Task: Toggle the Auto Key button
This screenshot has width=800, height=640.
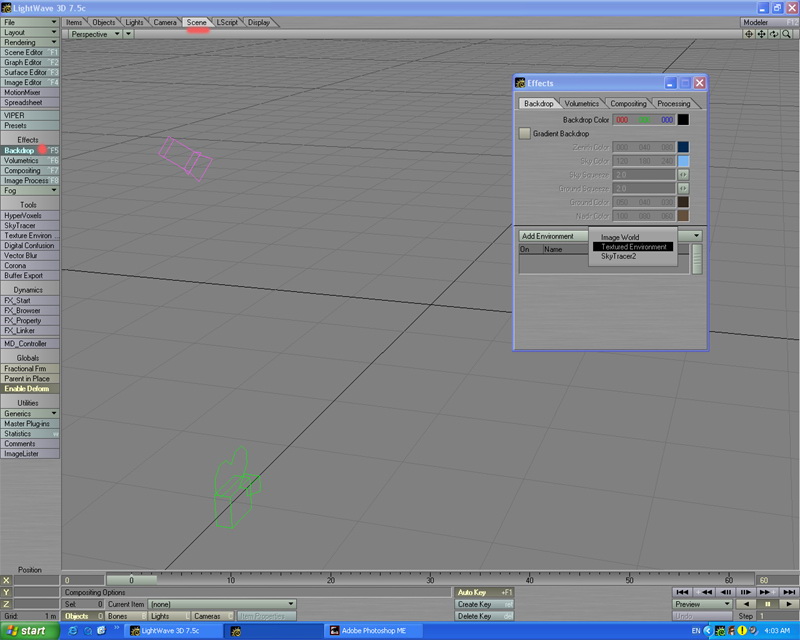Action: (484, 592)
